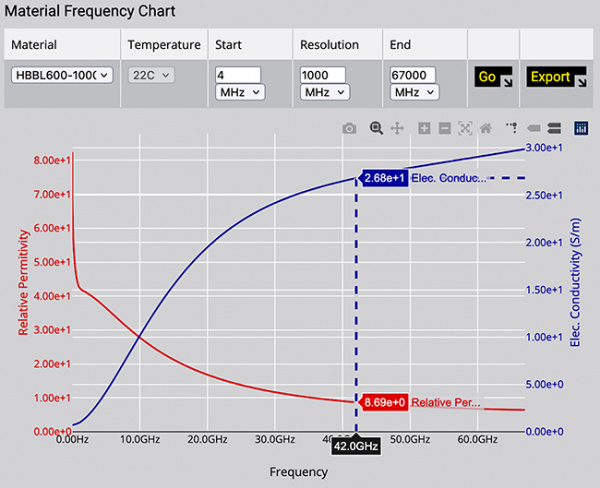This screenshot has height=488, width=600.
Task: Open the Resolution MHz unit dropdown
Action: (325, 92)
